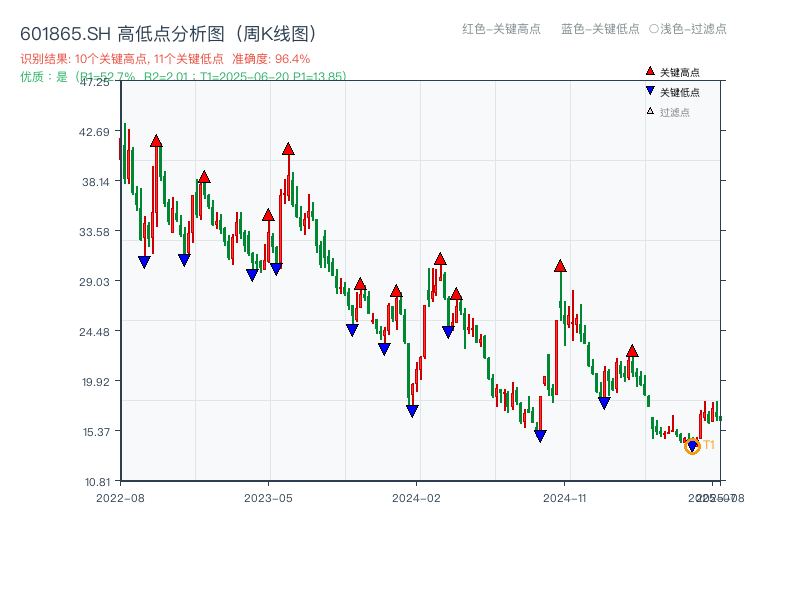Select the first blue triangle low-point marker
The height and width of the screenshot is (600, 800).
click(x=145, y=260)
